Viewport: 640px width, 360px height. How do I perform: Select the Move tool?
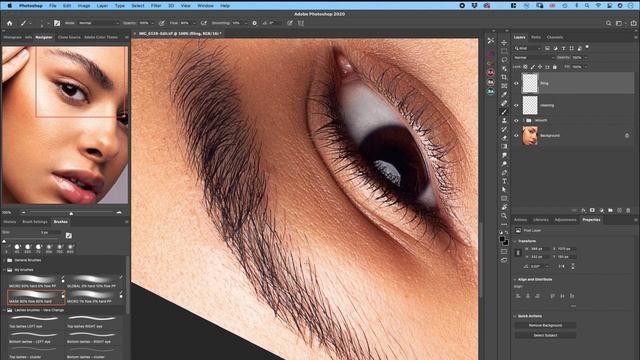504,42
